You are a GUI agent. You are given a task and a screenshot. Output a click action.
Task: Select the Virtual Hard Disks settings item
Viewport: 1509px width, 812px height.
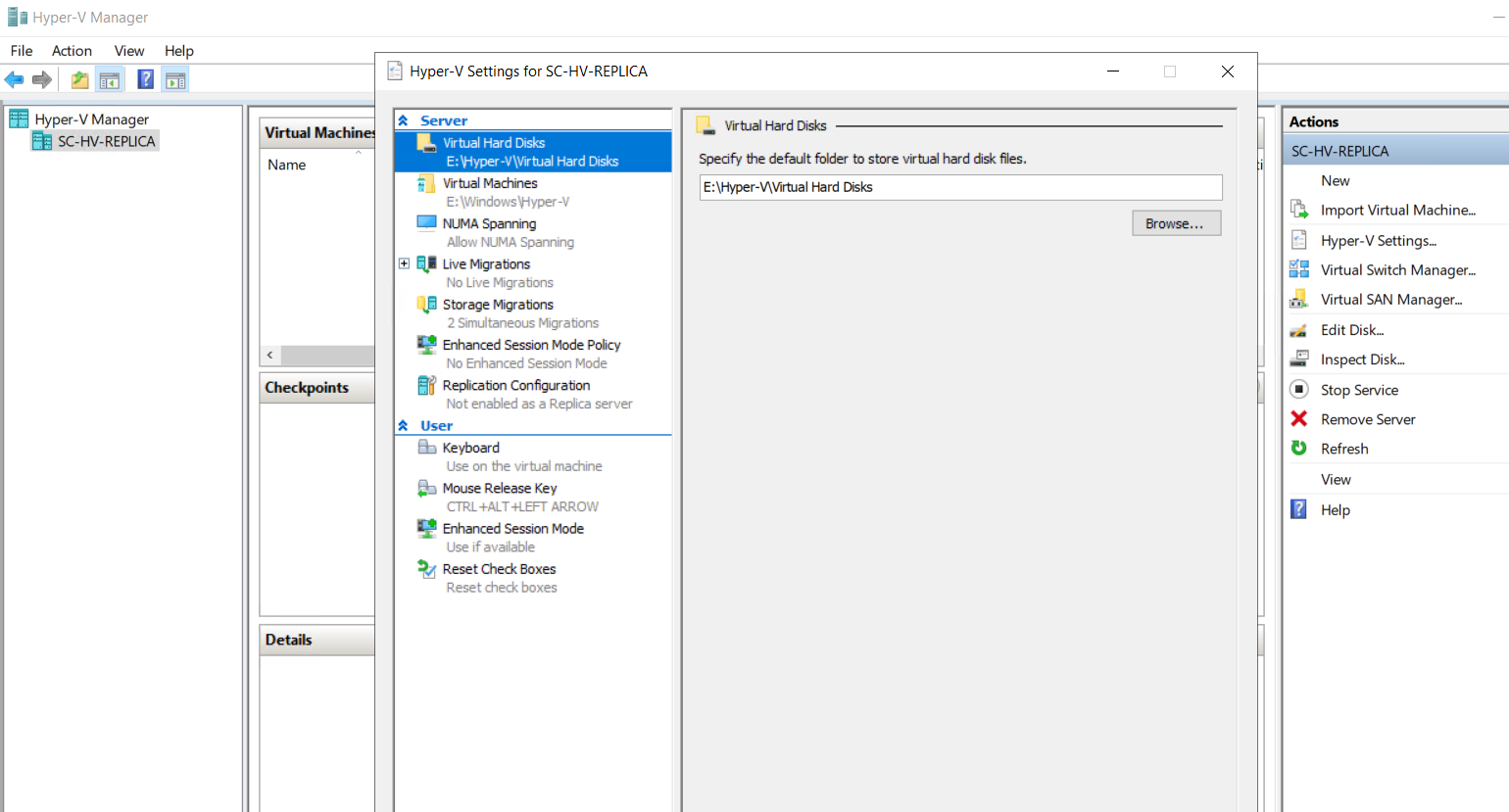(533, 152)
